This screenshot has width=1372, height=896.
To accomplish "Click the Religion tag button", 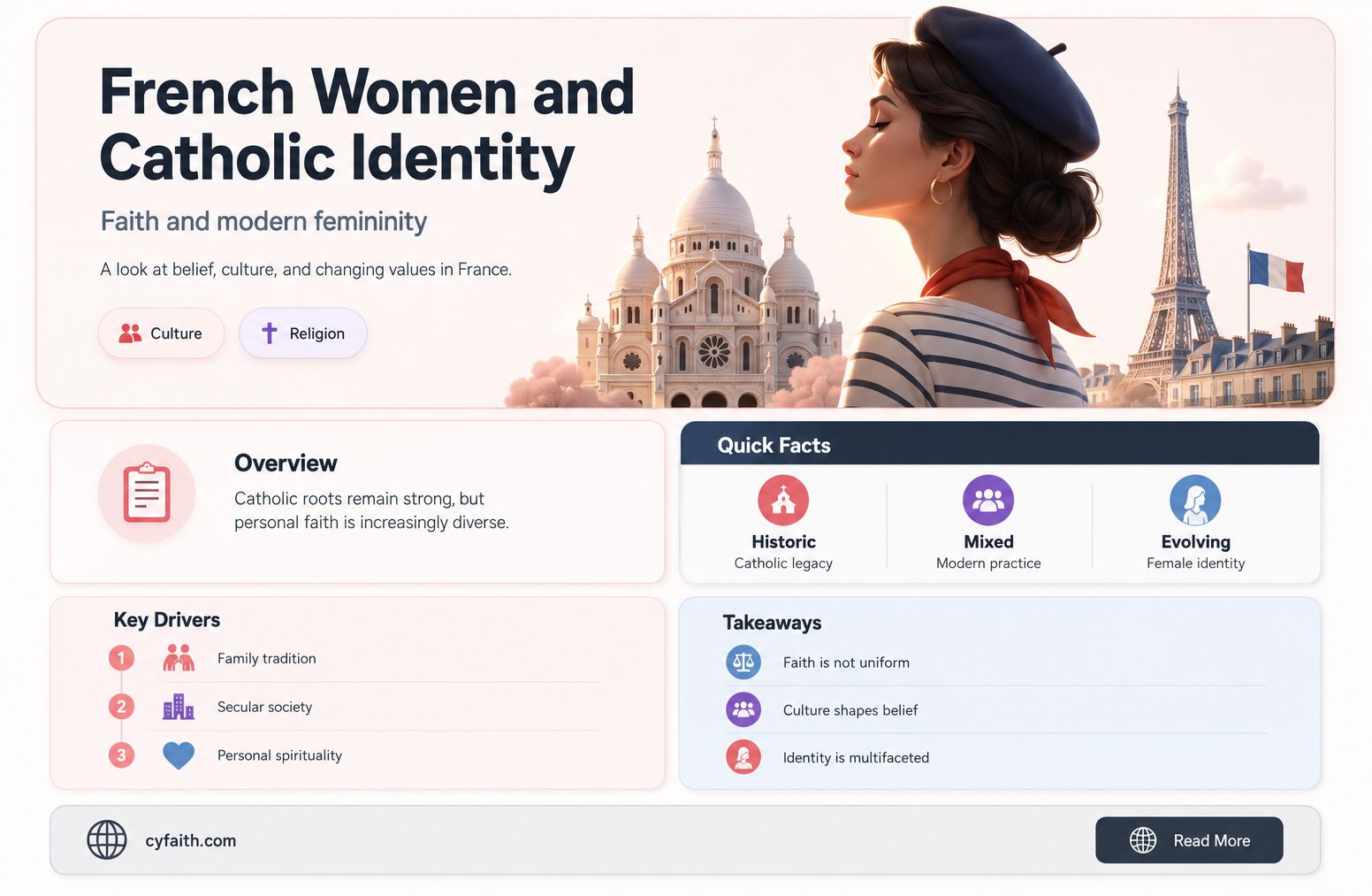I will pyautogui.click(x=302, y=333).
